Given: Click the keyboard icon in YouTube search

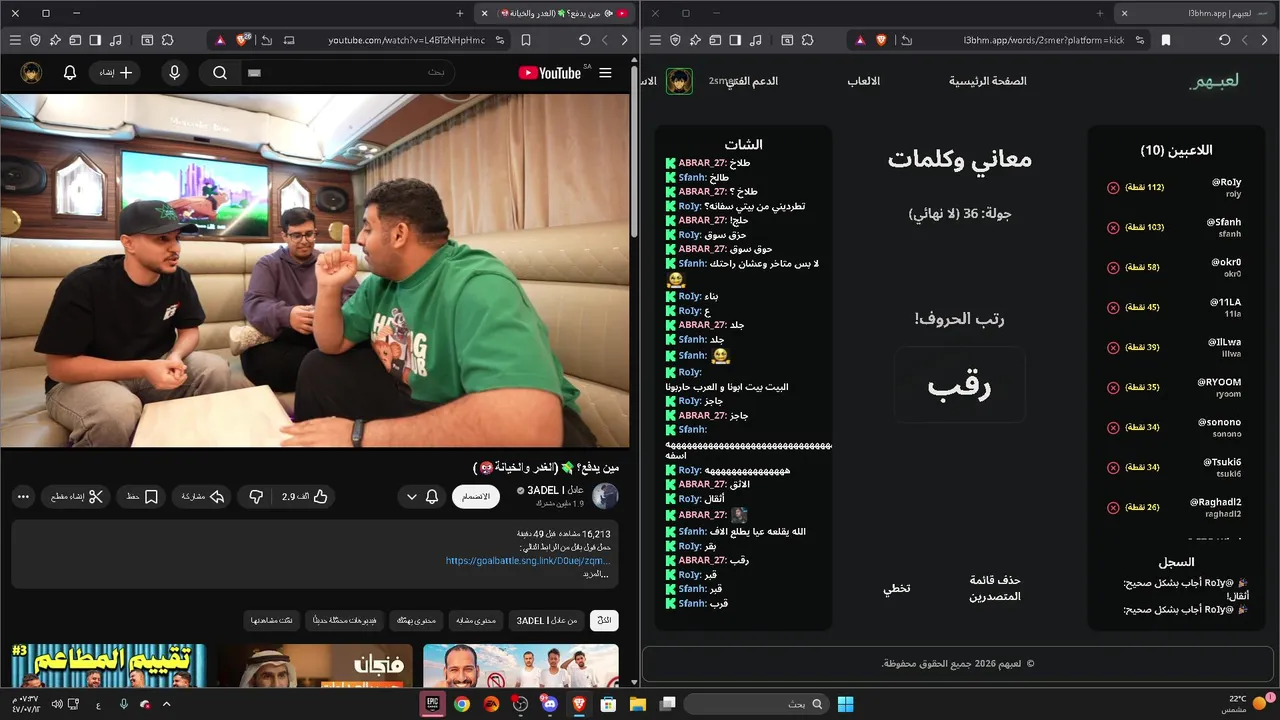Looking at the screenshot, I should pos(254,73).
